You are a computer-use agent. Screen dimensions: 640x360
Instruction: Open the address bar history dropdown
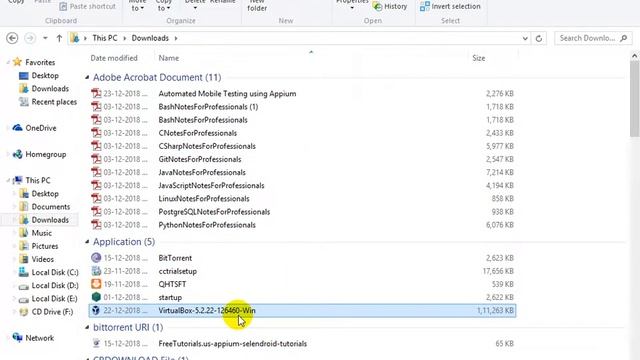point(525,38)
